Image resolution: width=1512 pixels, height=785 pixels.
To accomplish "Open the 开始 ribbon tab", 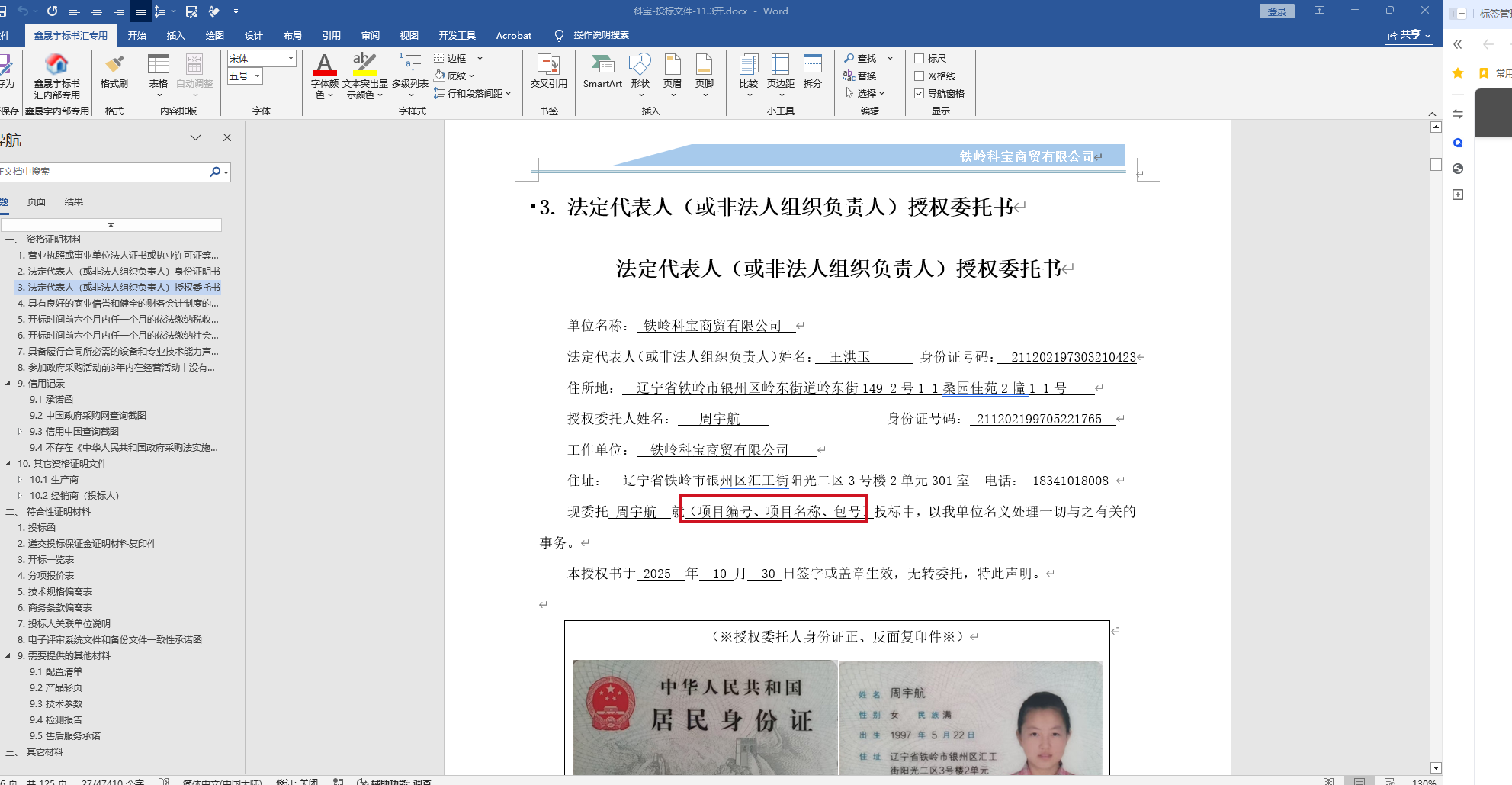I will [137, 35].
